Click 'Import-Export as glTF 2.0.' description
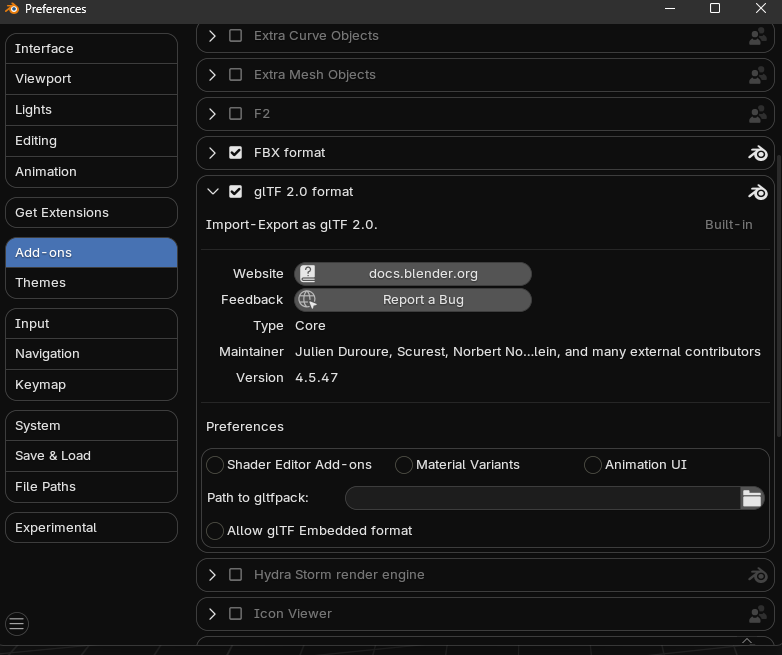This screenshot has height=655, width=782. pyautogui.click(x=292, y=224)
